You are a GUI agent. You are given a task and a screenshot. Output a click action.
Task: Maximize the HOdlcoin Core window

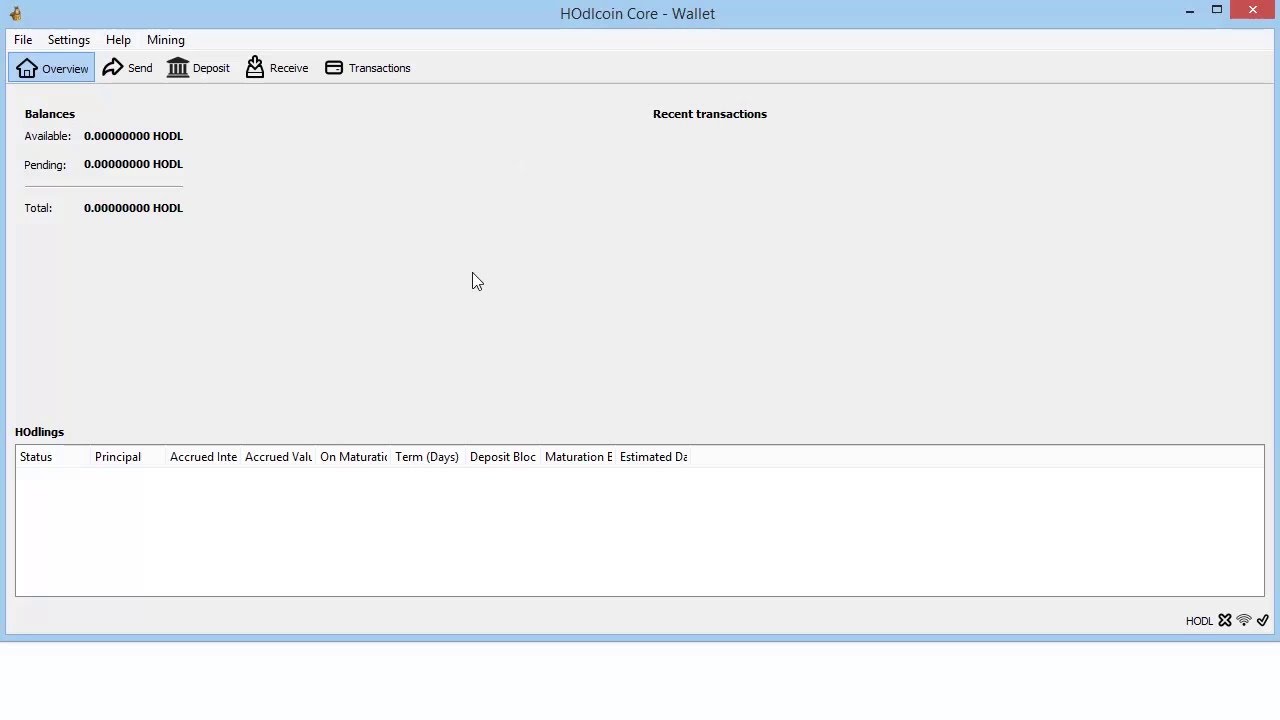pyautogui.click(x=1217, y=10)
